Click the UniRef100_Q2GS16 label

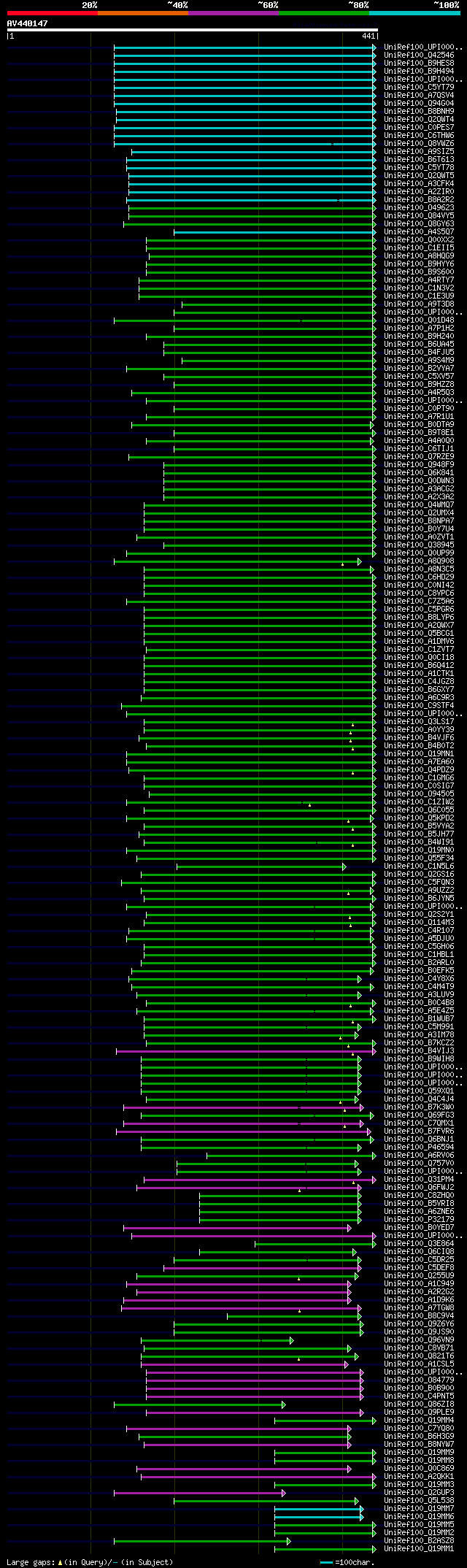coord(419,874)
